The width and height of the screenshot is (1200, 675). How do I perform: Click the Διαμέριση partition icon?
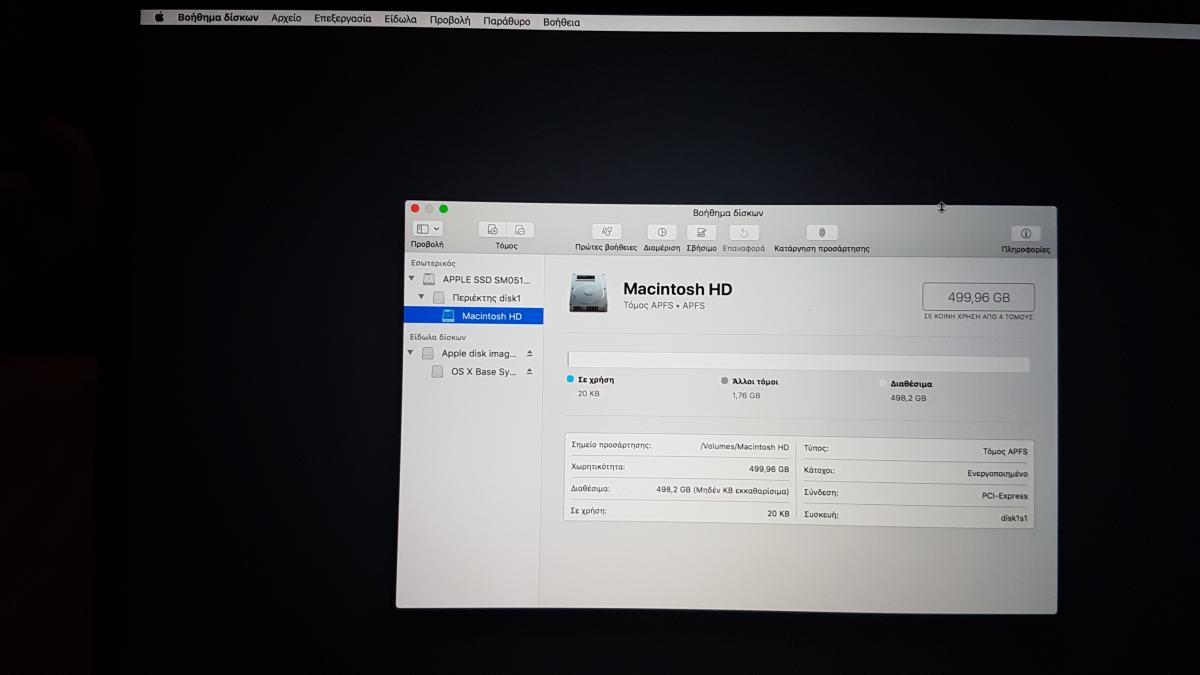(x=661, y=233)
